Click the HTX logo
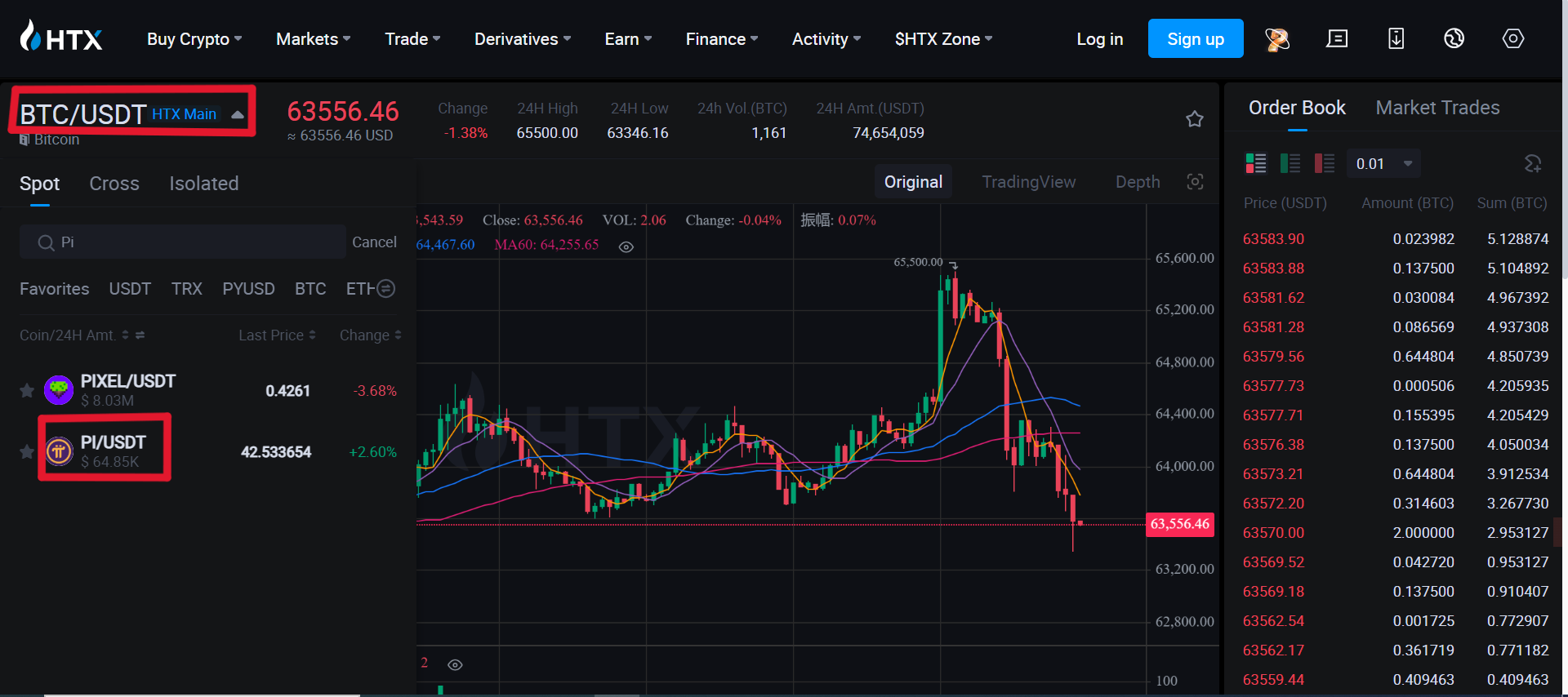 pyautogui.click(x=61, y=37)
